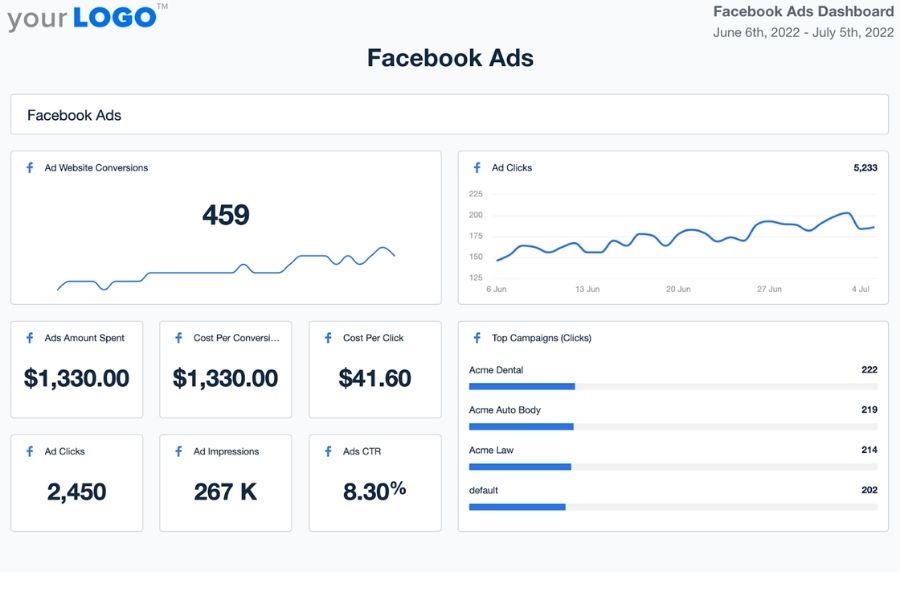
Task: Select the Acme Law progress bar
Action: pos(673,467)
